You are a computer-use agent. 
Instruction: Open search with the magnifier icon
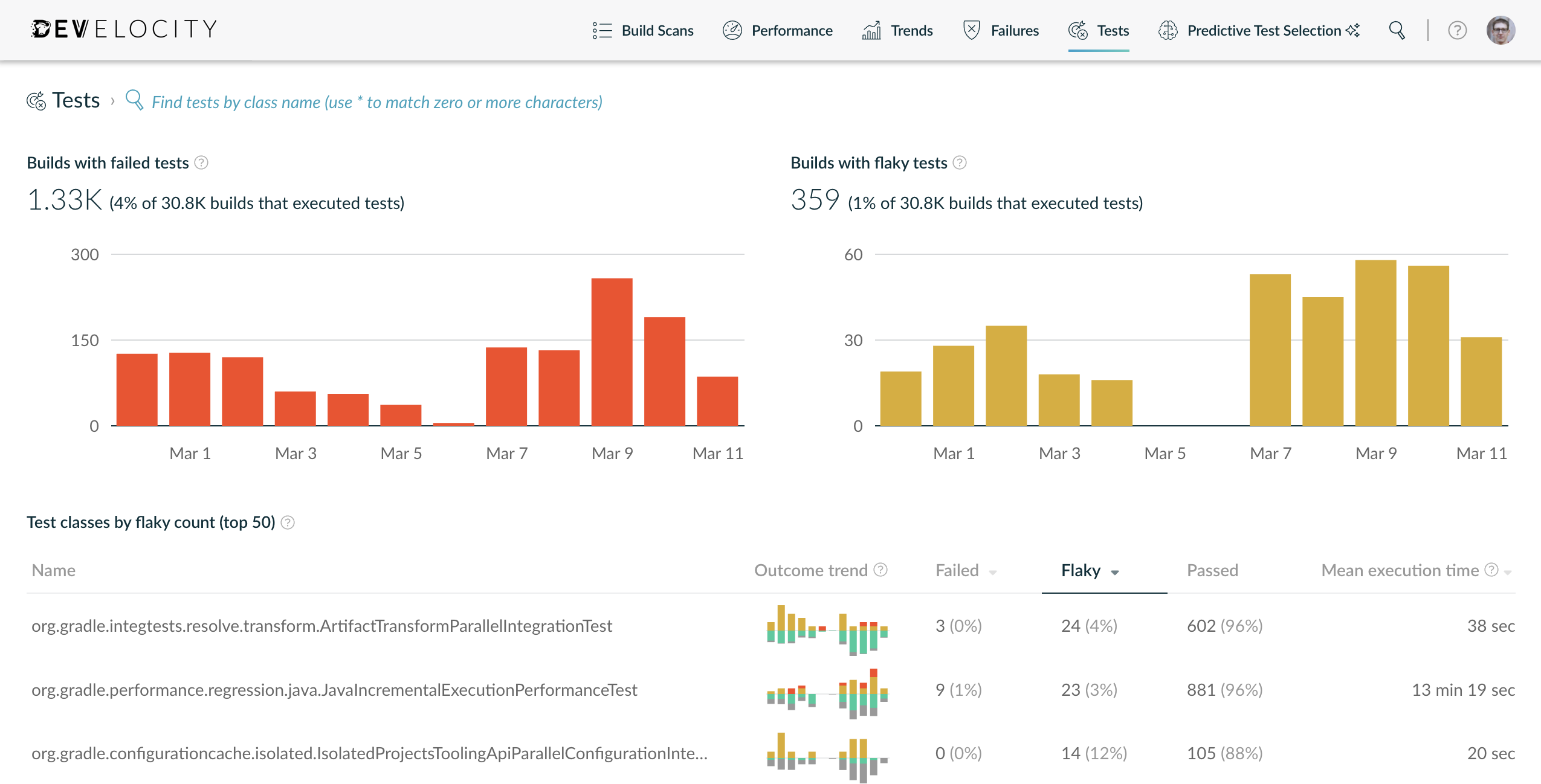click(x=1397, y=30)
